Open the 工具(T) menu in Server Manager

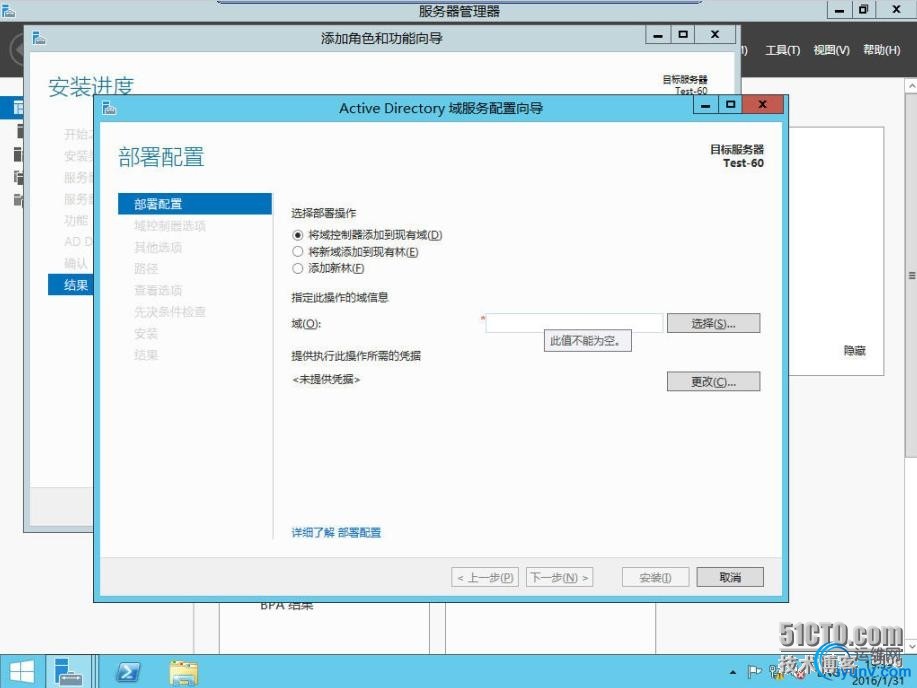[x=782, y=50]
